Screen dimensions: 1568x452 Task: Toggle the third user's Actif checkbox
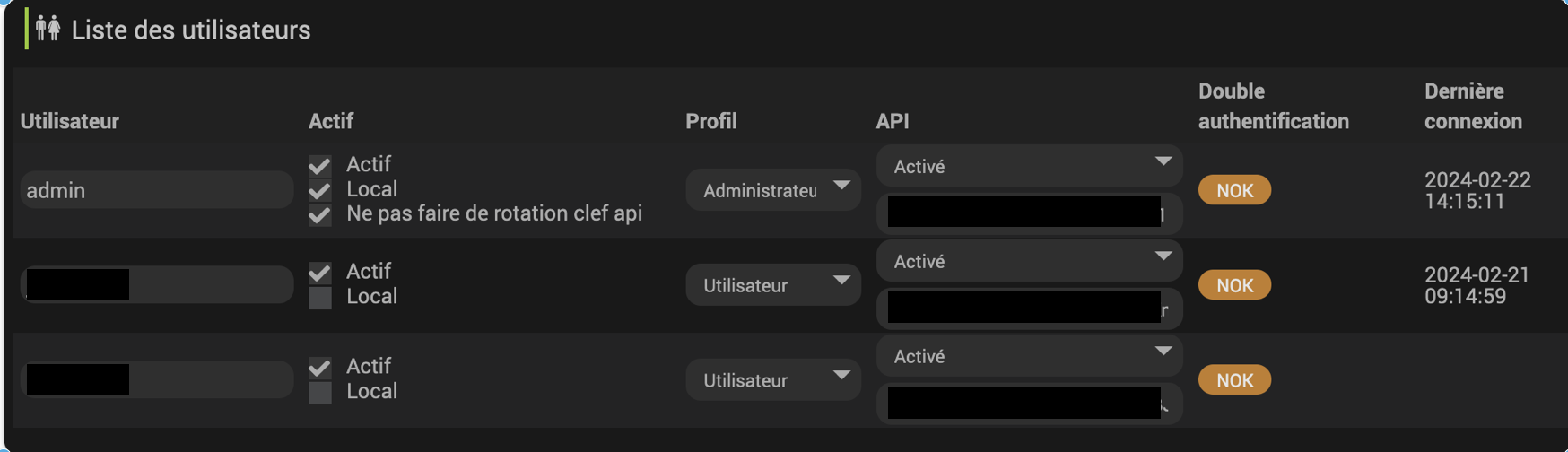coord(320,368)
